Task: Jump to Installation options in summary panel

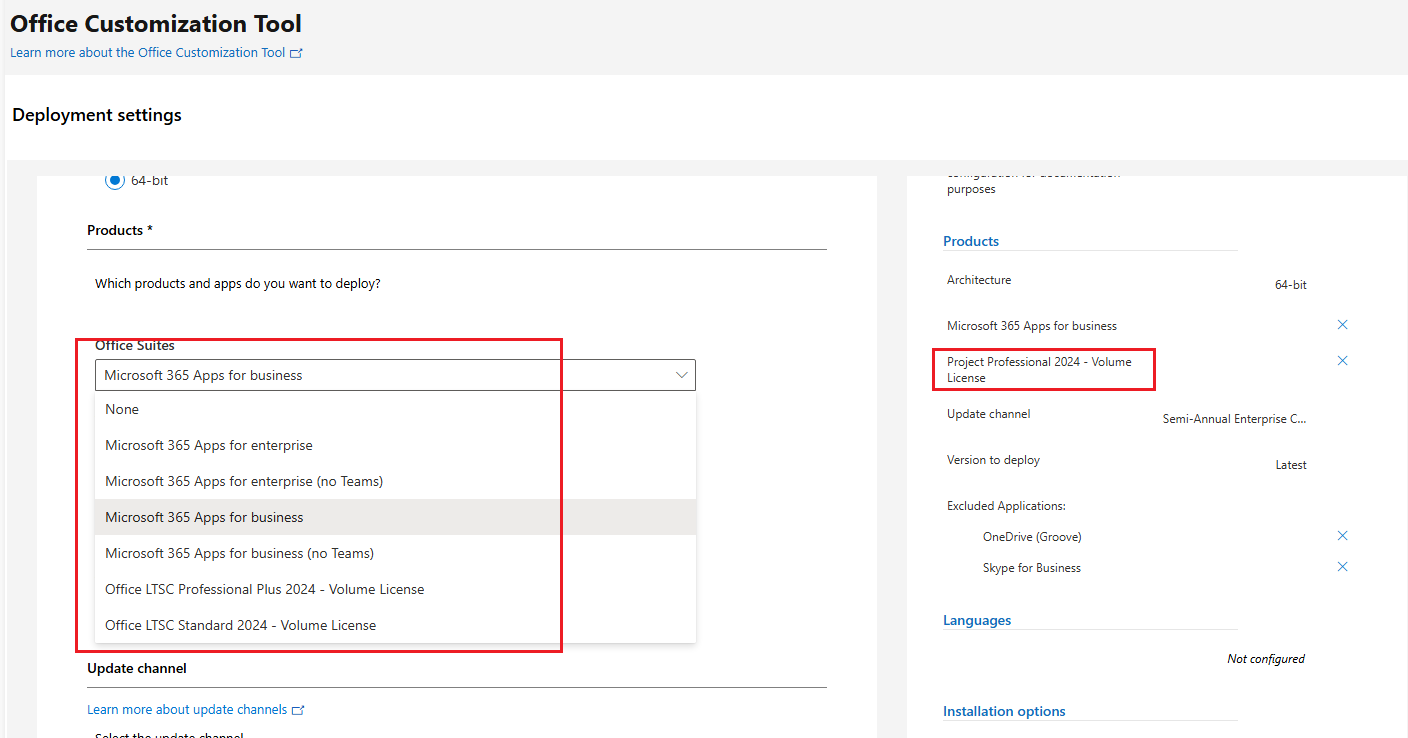Action: [1004, 711]
